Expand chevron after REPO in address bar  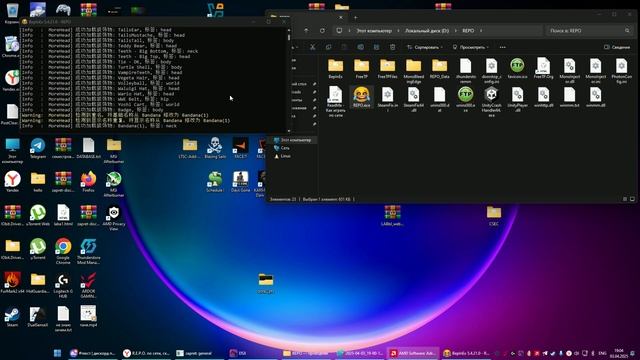[481, 31]
